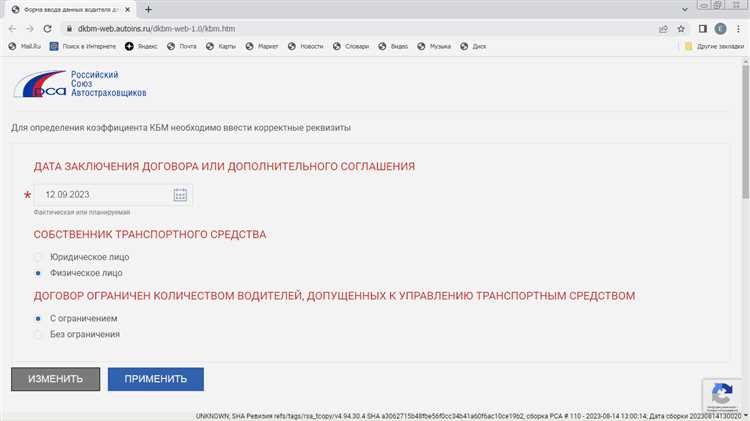Click heading СОБСТВЕННИК ТРАНСПОРТНОГО СРЕДСТВА

[x=150, y=234]
